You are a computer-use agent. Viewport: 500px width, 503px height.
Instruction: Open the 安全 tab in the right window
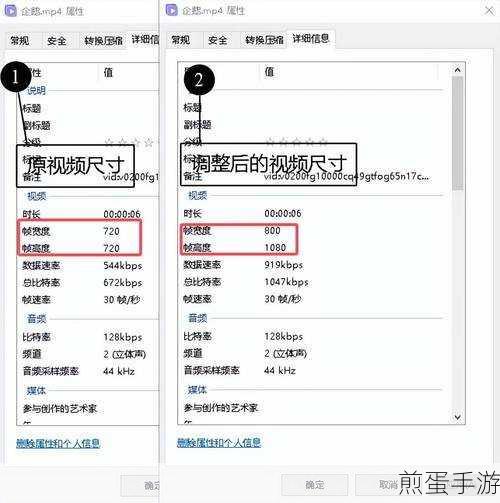point(217,40)
